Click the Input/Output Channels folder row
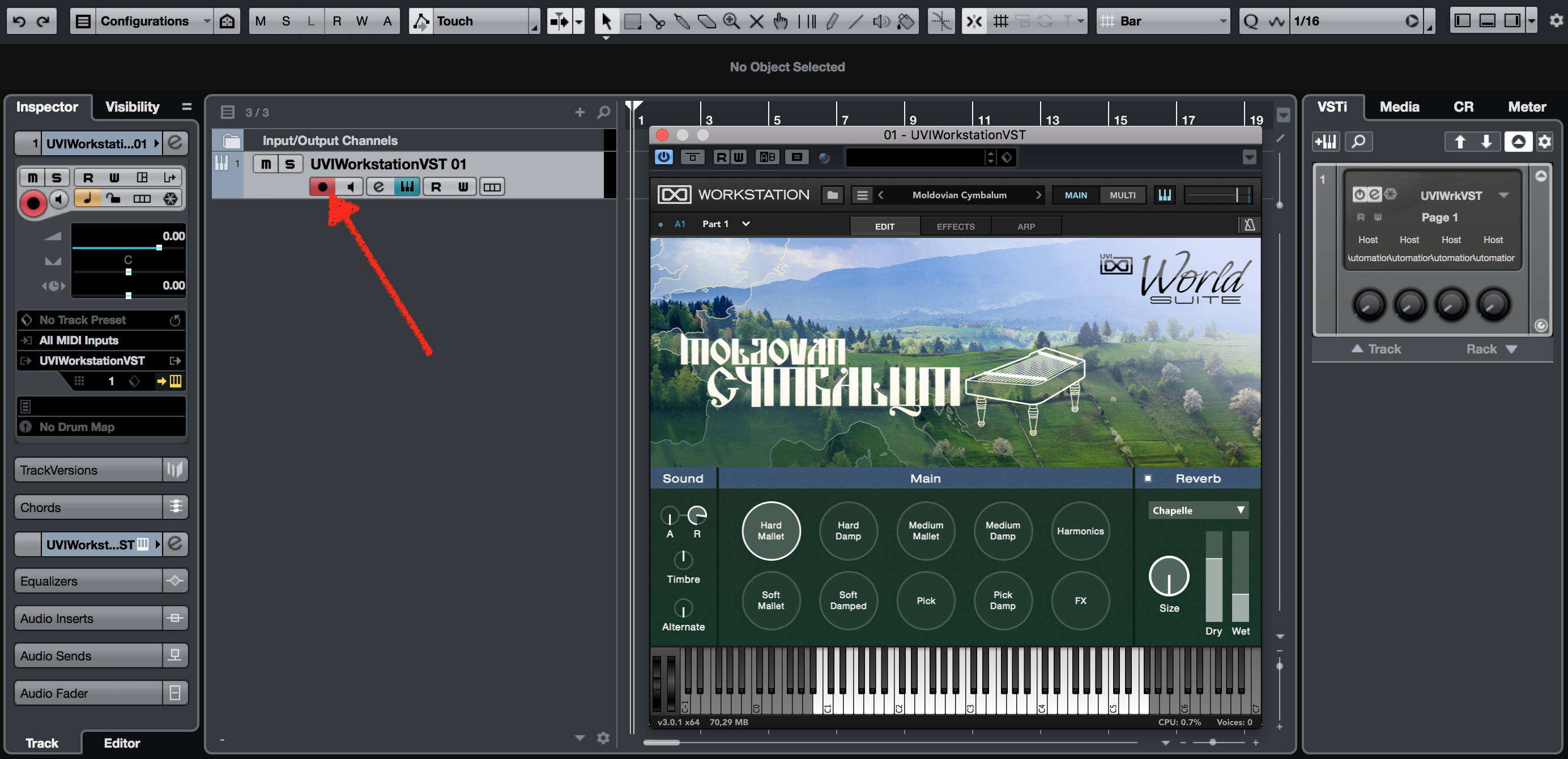The width and height of the screenshot is (1568, 759). click(408, 140)
